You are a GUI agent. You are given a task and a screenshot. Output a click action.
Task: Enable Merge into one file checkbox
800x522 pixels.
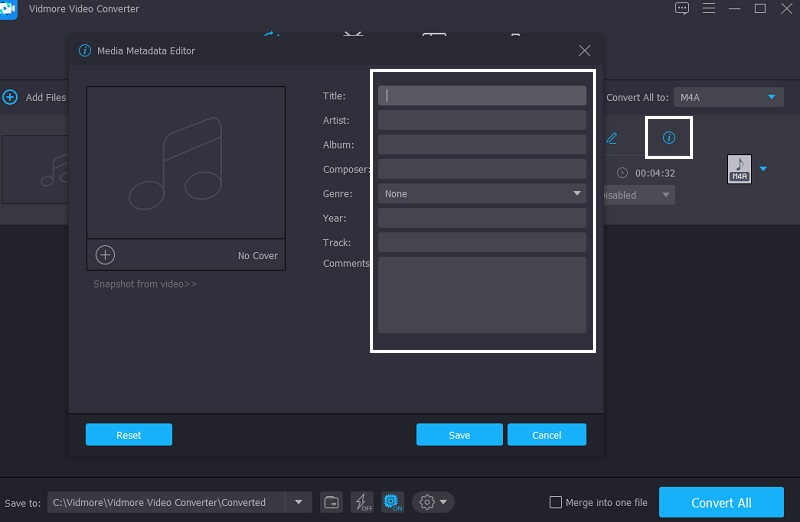point(556,502)
